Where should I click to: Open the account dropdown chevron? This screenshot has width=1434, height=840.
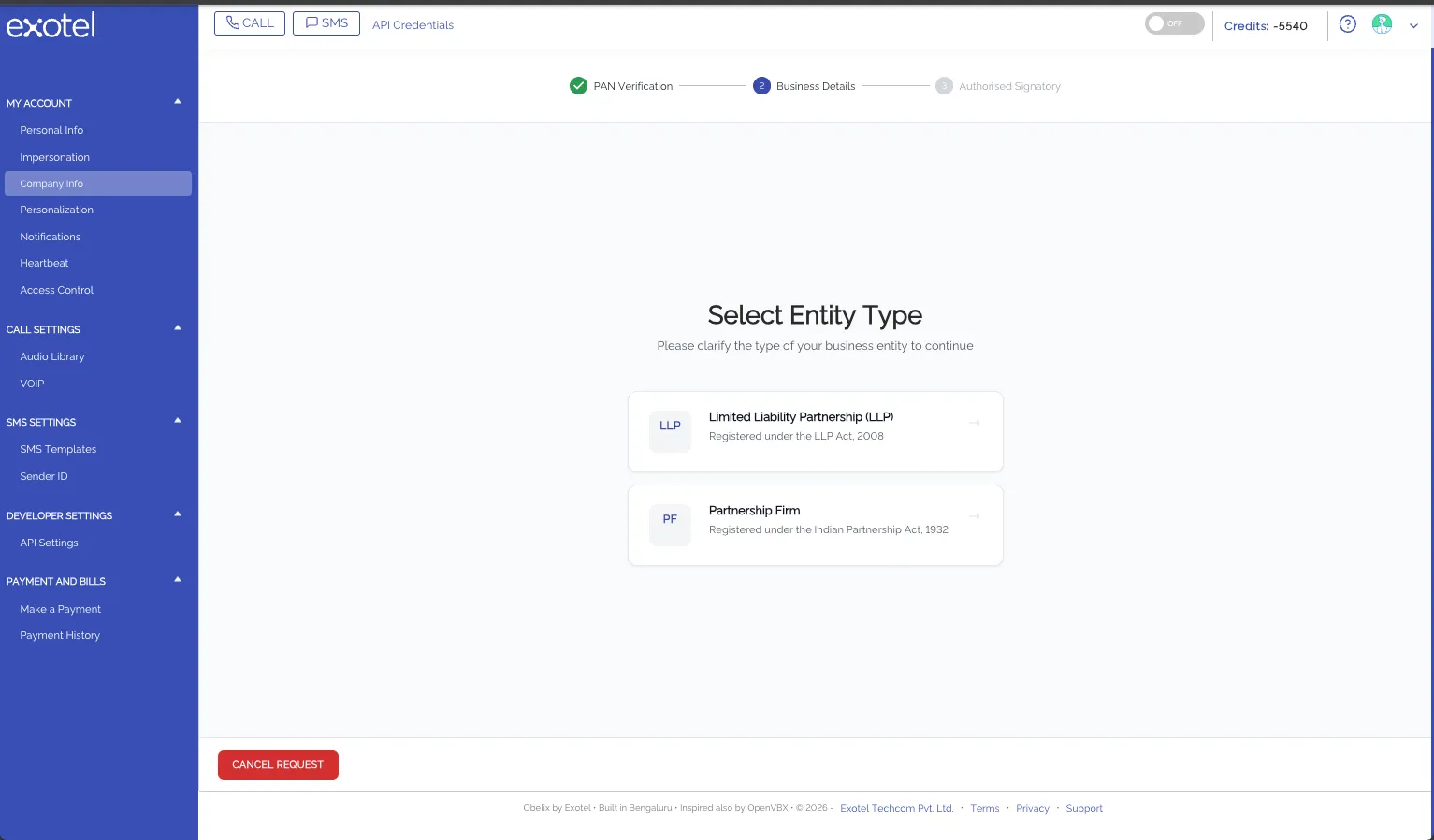coord(1413,26)
